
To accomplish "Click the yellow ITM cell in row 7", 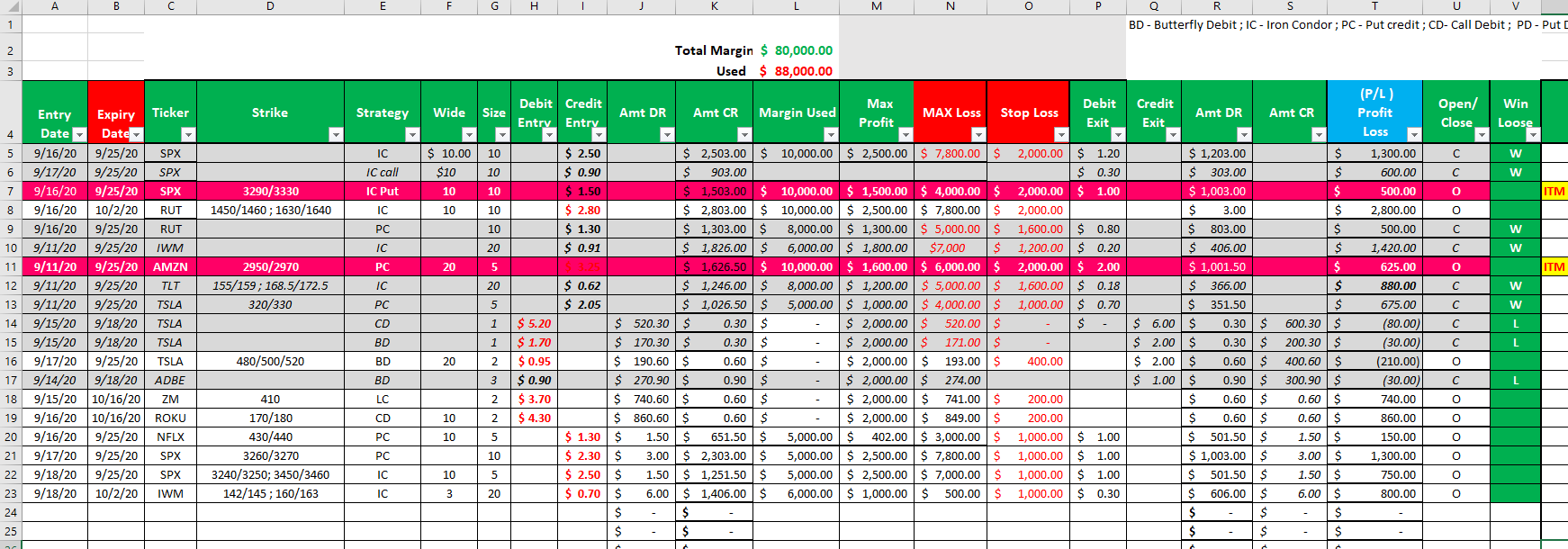I will [x=1554, y=191].
